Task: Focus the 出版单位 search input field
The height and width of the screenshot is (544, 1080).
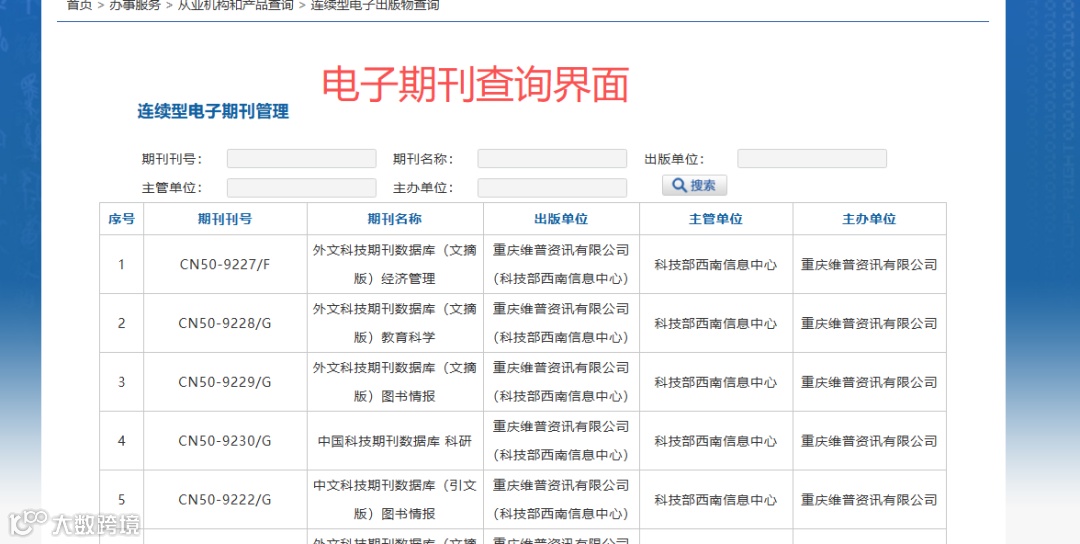Action: 812,158
